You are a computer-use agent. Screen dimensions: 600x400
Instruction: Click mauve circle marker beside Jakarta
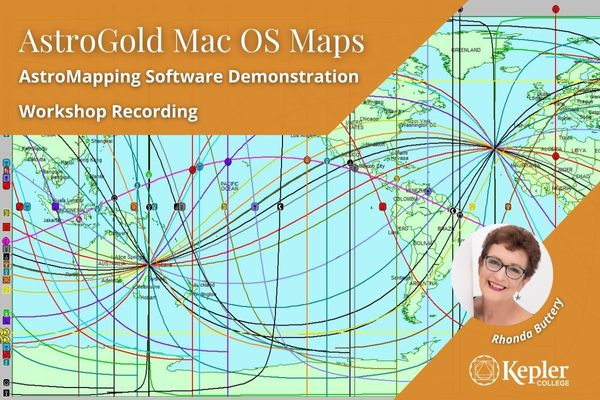click(x=79, y=219)
